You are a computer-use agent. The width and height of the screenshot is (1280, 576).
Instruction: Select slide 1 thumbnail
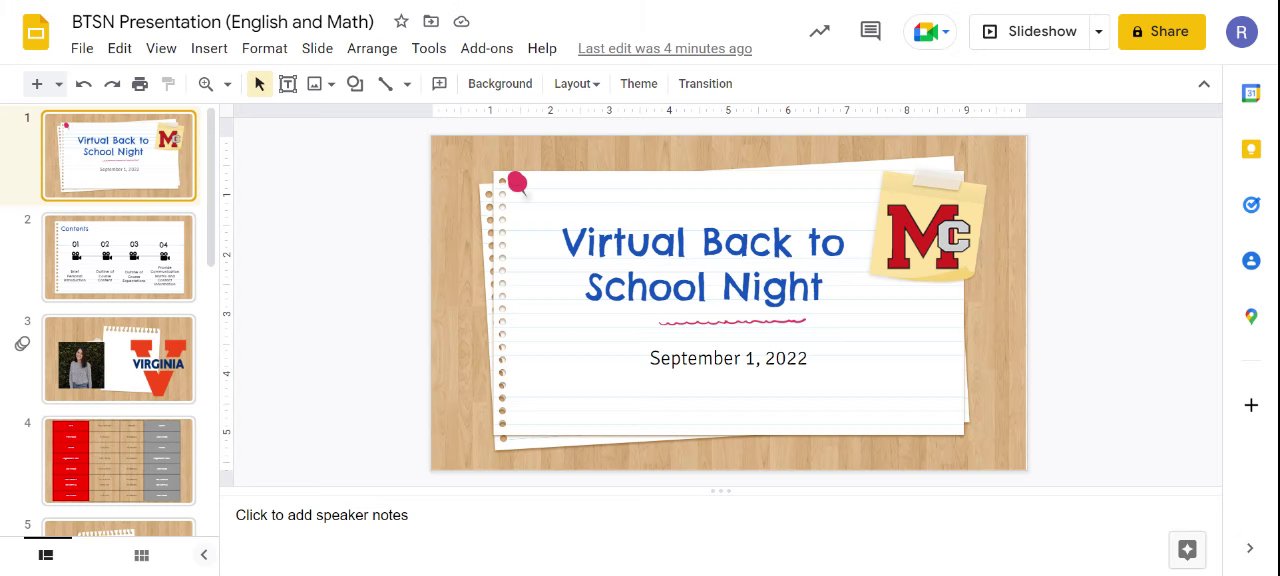pyautogui.click(x=119, y=156)
